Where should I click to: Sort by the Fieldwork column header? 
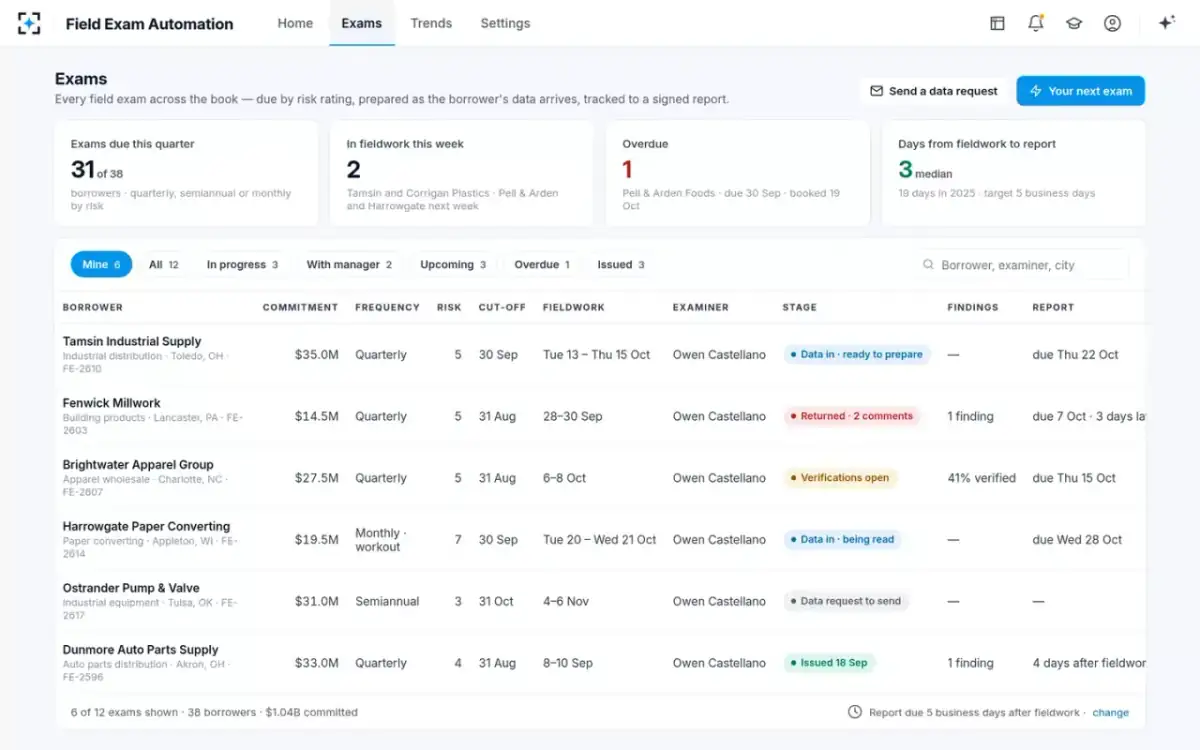[x=574, y=307]
